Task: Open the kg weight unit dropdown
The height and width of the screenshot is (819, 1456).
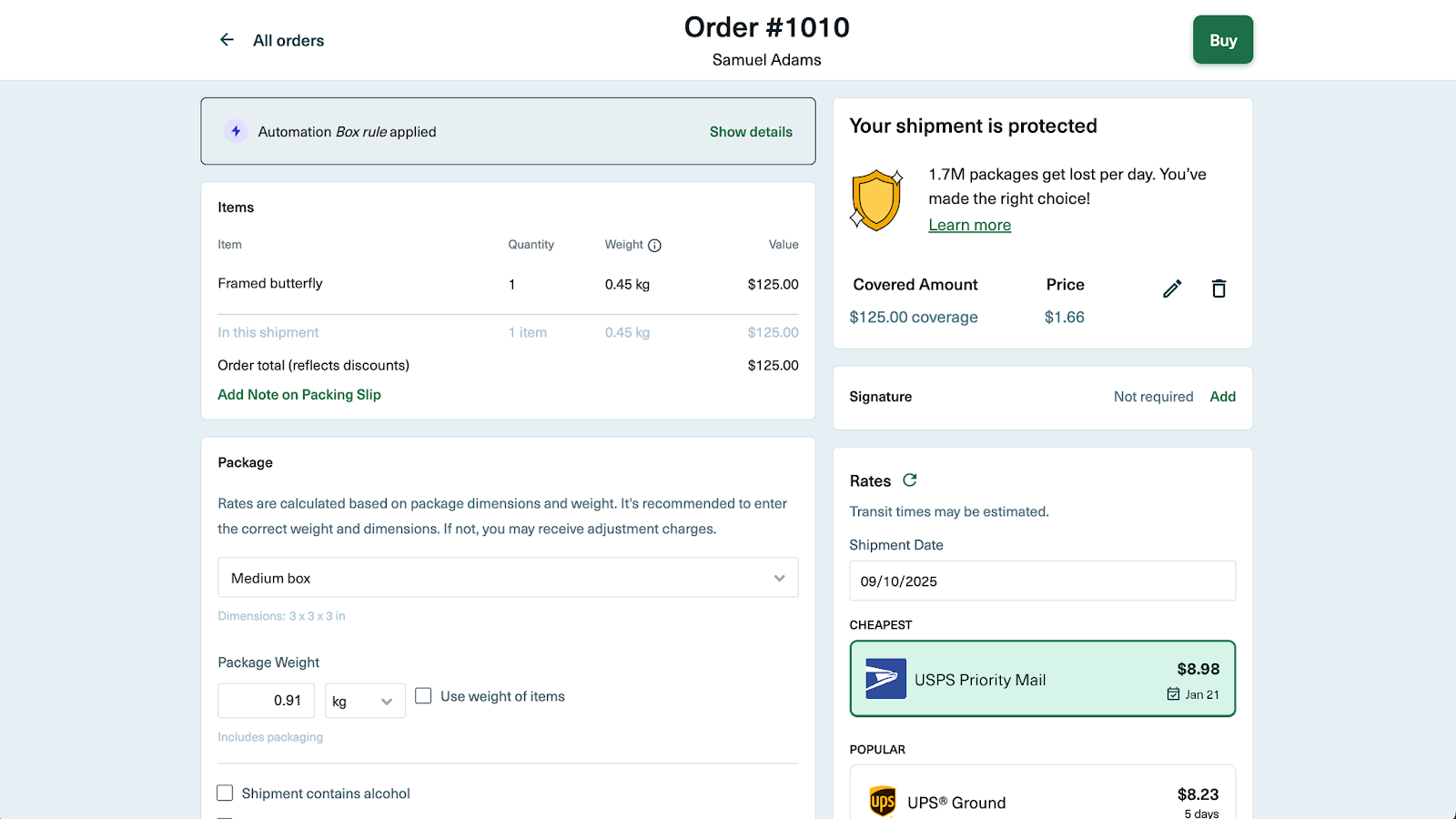Action: point(364,701)
